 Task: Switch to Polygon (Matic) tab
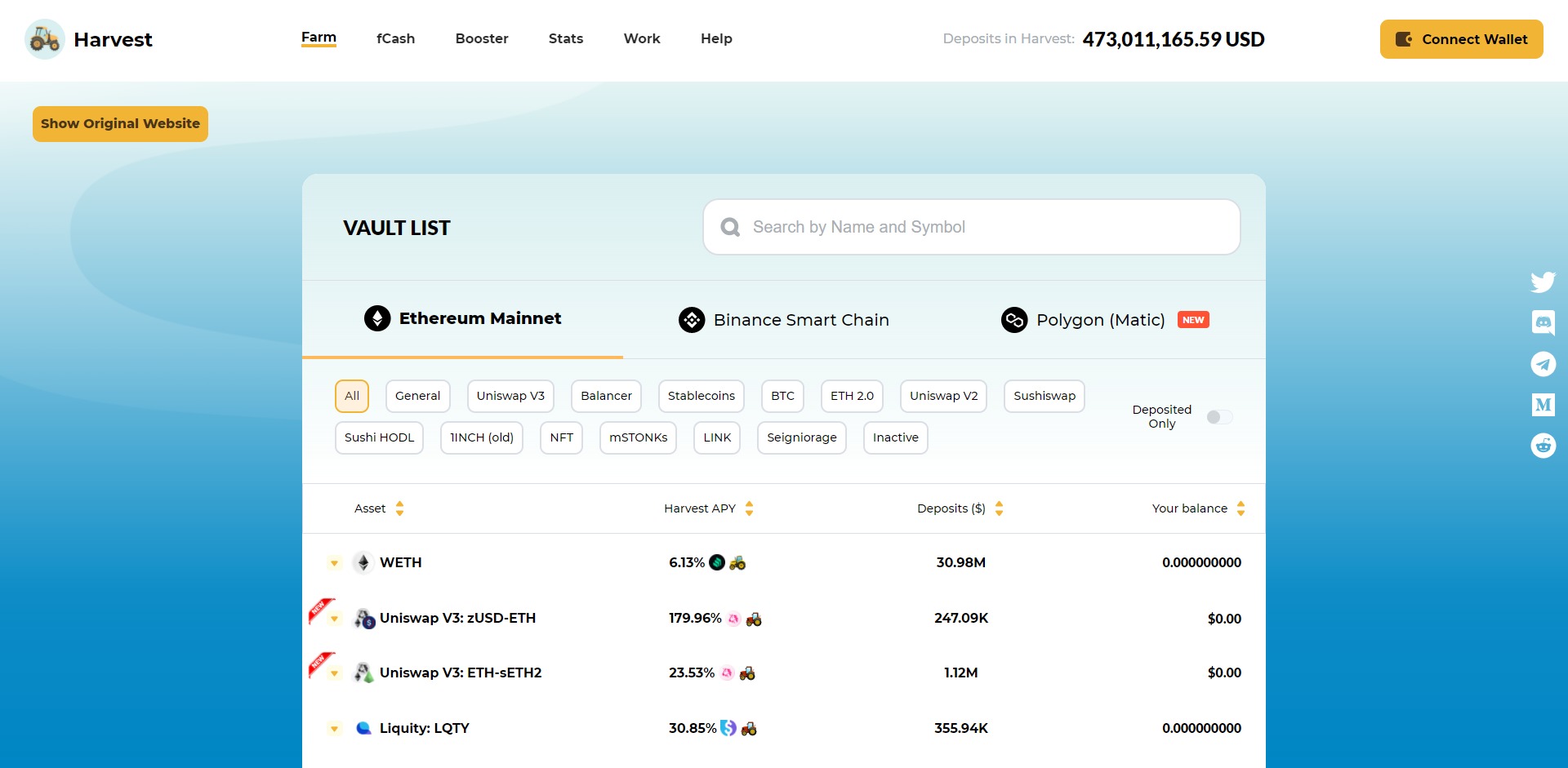point(1105,320)
